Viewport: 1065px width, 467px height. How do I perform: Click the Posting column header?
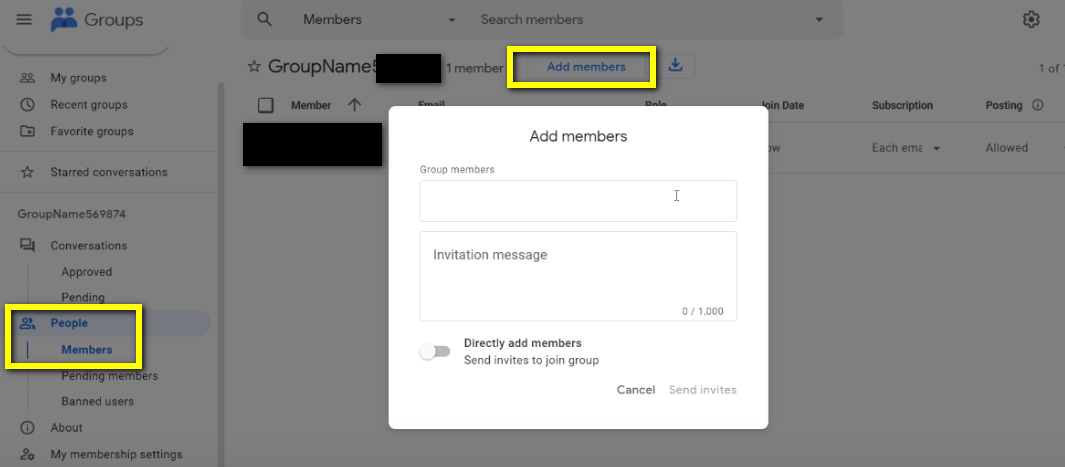(x=1004, y=105)
